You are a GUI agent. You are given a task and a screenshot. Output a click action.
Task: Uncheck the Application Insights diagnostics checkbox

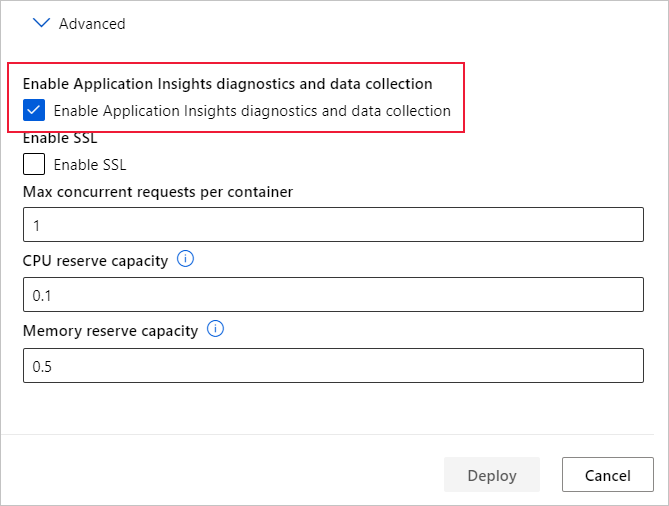click(34, 110)
